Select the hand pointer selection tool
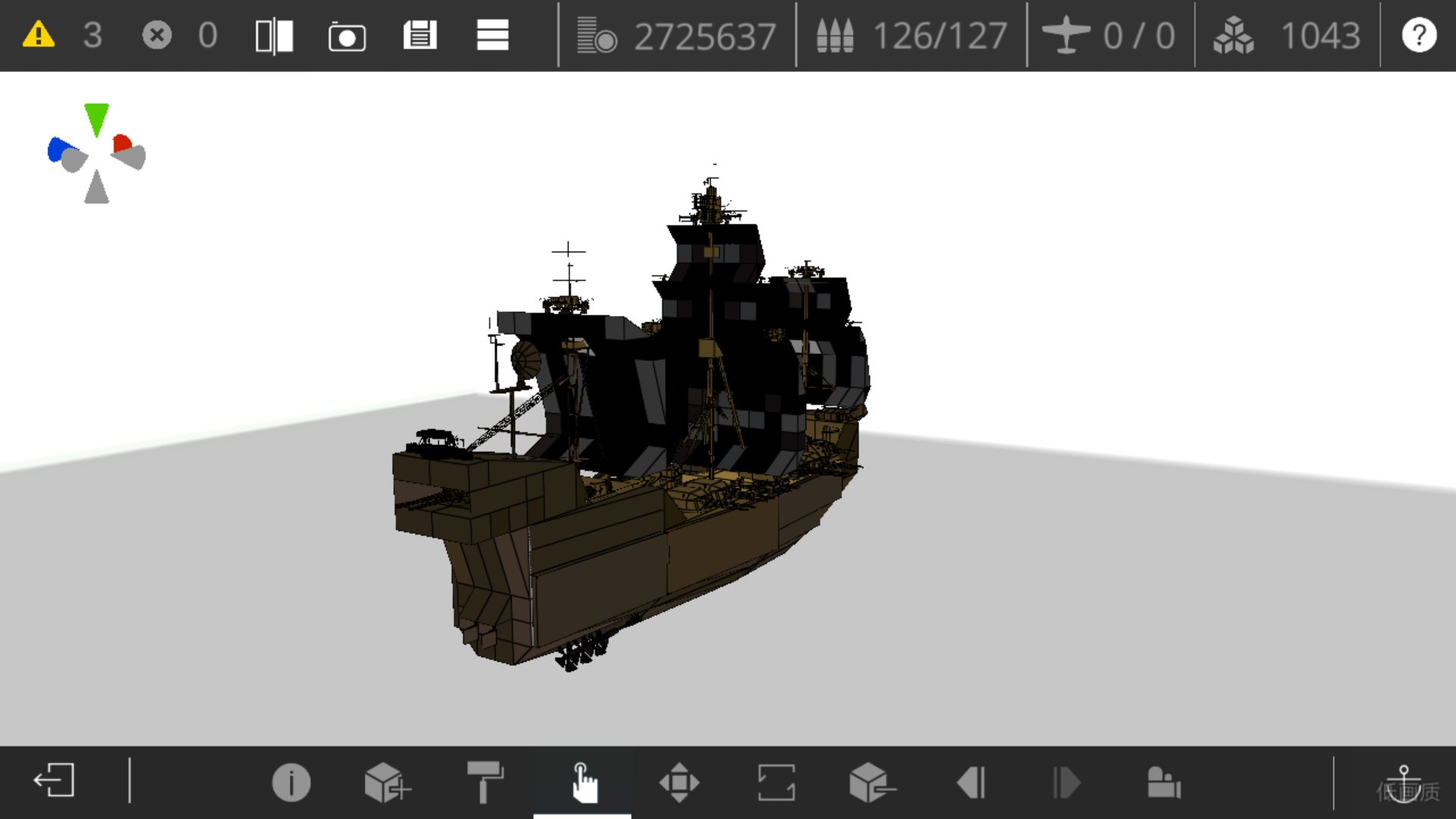This screenshot has height=819, width=1456. point(582,782)
